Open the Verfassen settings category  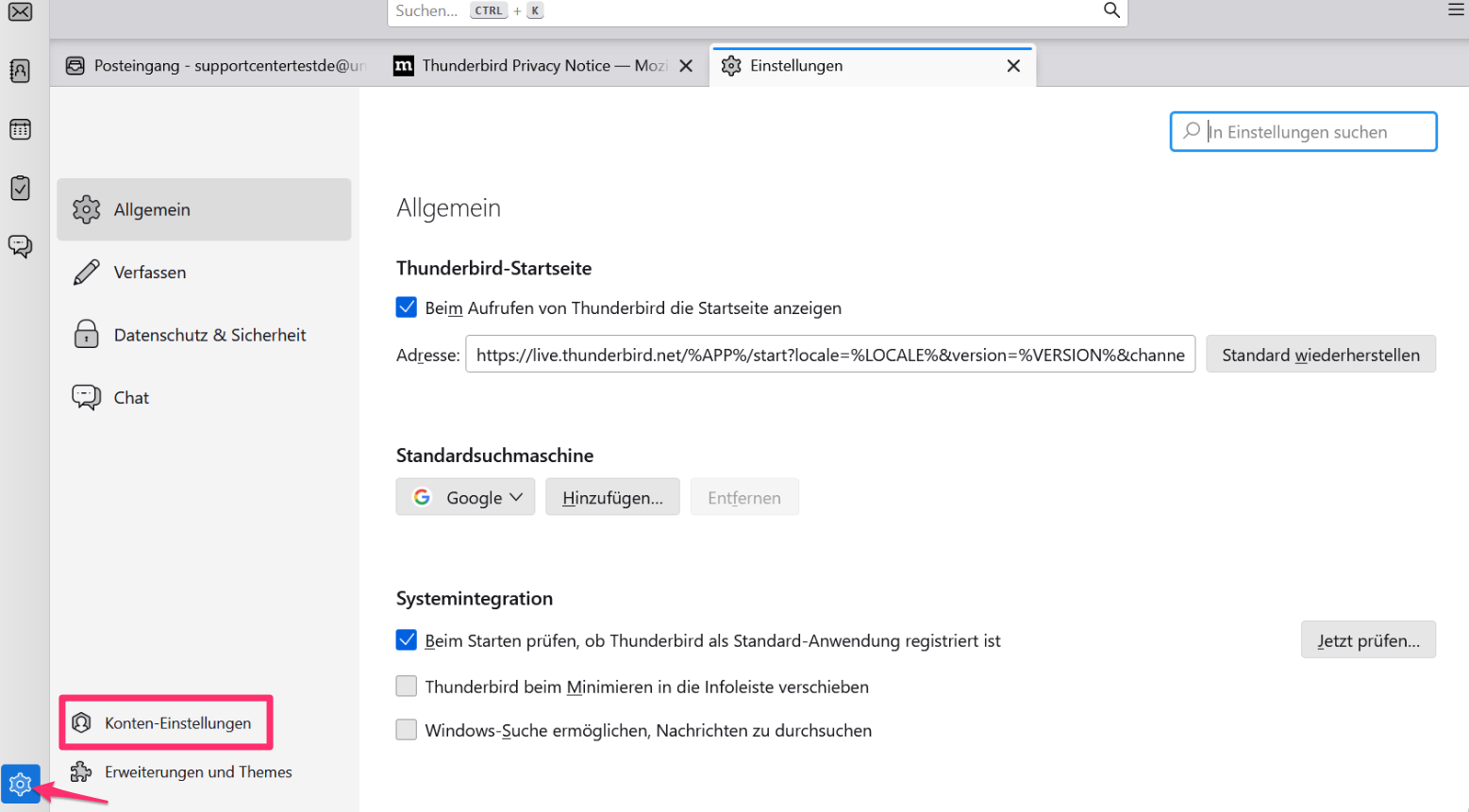pyautogui.click(x=150, y=273)
